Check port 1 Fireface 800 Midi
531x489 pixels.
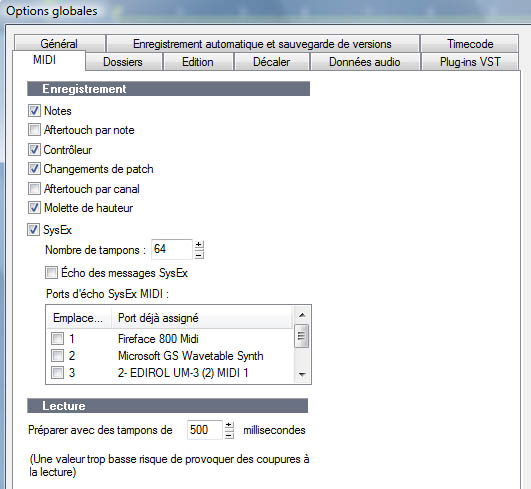[57, 338]
